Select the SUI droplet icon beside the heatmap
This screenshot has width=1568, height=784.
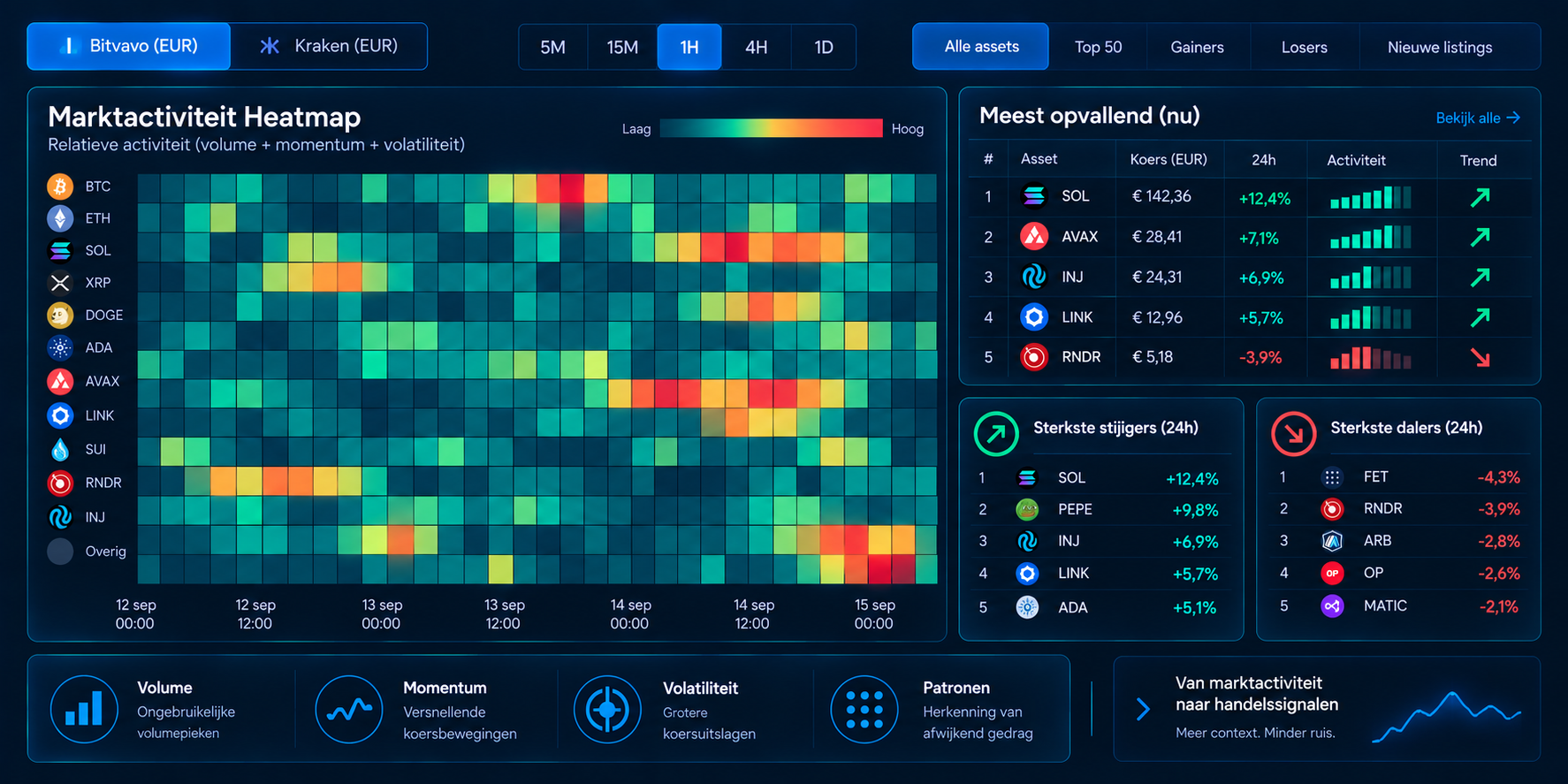point(60,449)
